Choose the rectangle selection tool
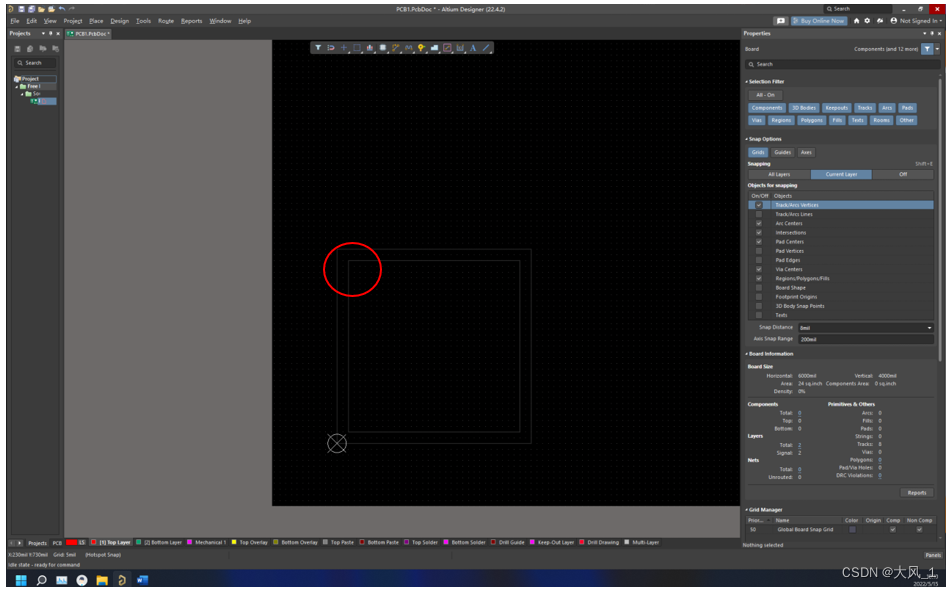 click(357, 48)
